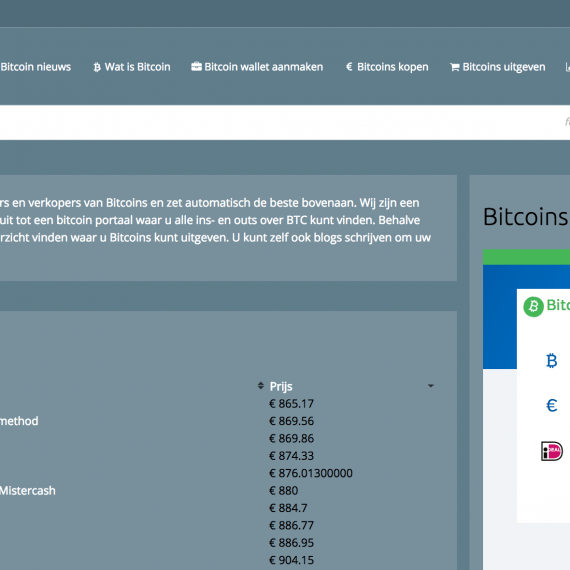The image size is (570, 570).
Task: Select the price € 886.77
Action: (291, 526)
